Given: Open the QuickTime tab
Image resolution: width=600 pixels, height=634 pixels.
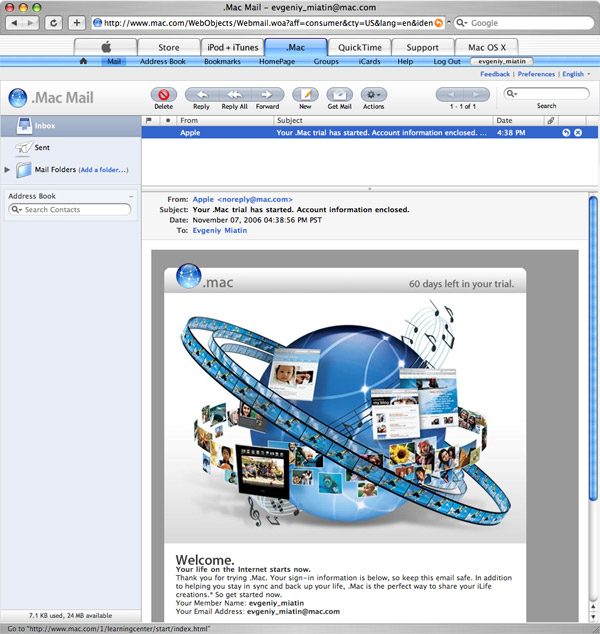Looking at the screenshot, I should [x=360, y=47].
